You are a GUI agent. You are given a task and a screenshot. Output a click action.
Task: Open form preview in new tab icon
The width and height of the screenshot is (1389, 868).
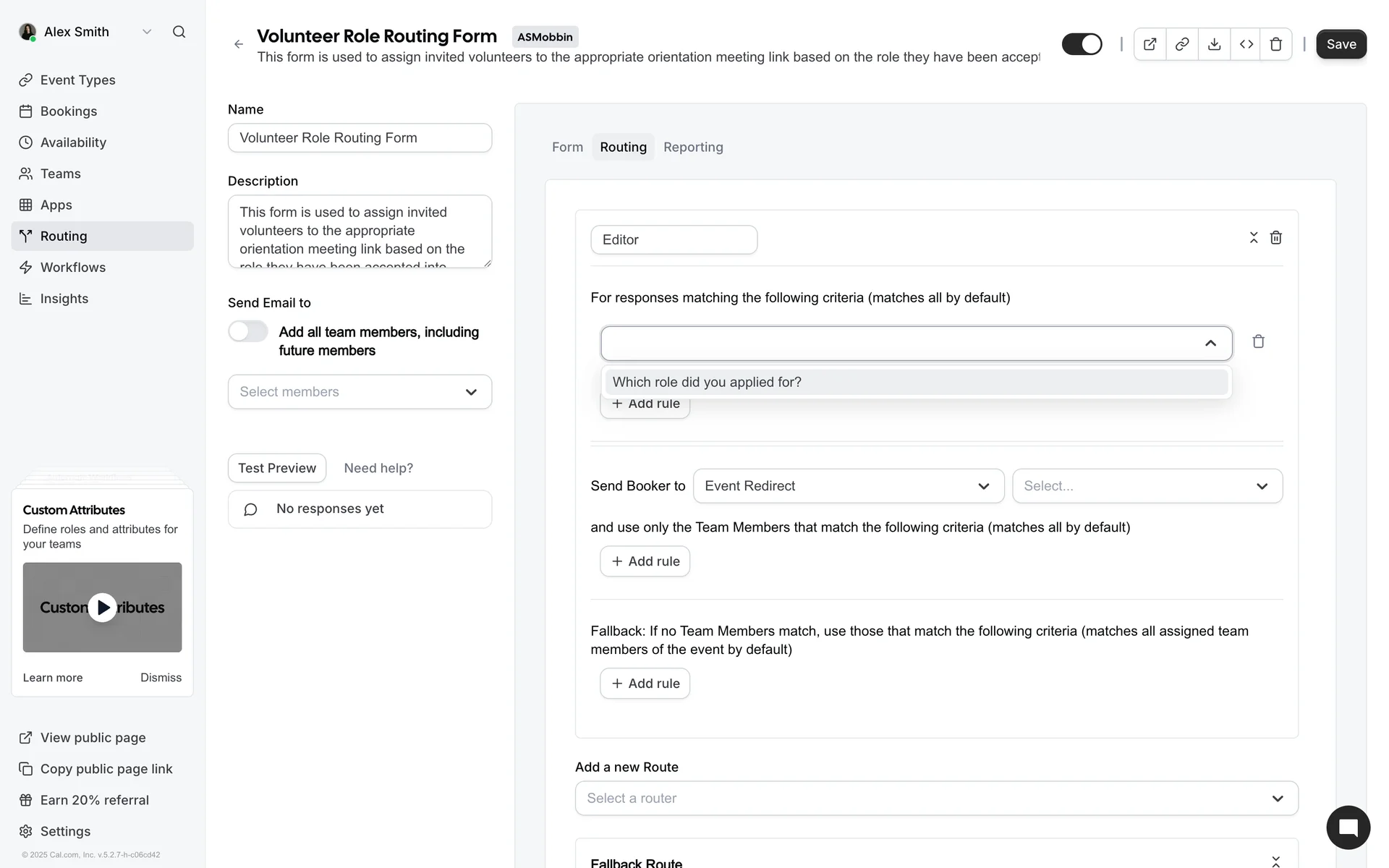[1150, 44]
